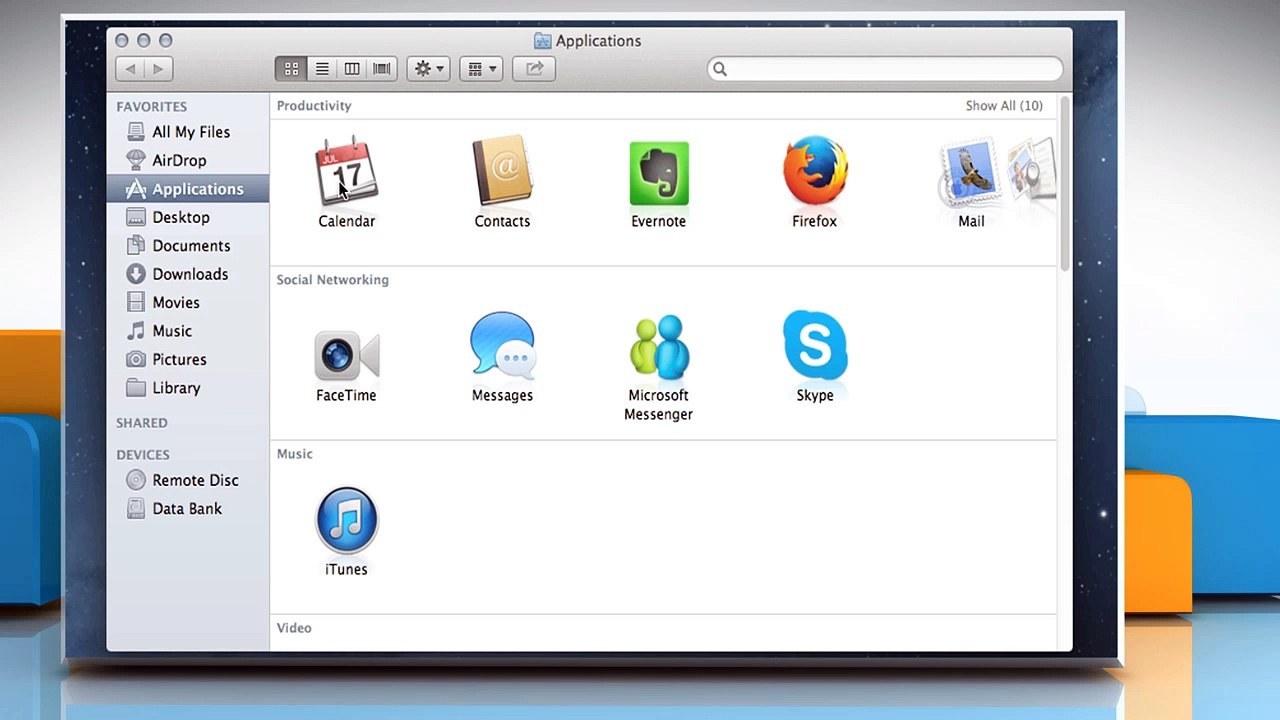Switch to column view
1280x720 pixels.
pos(352,69)
